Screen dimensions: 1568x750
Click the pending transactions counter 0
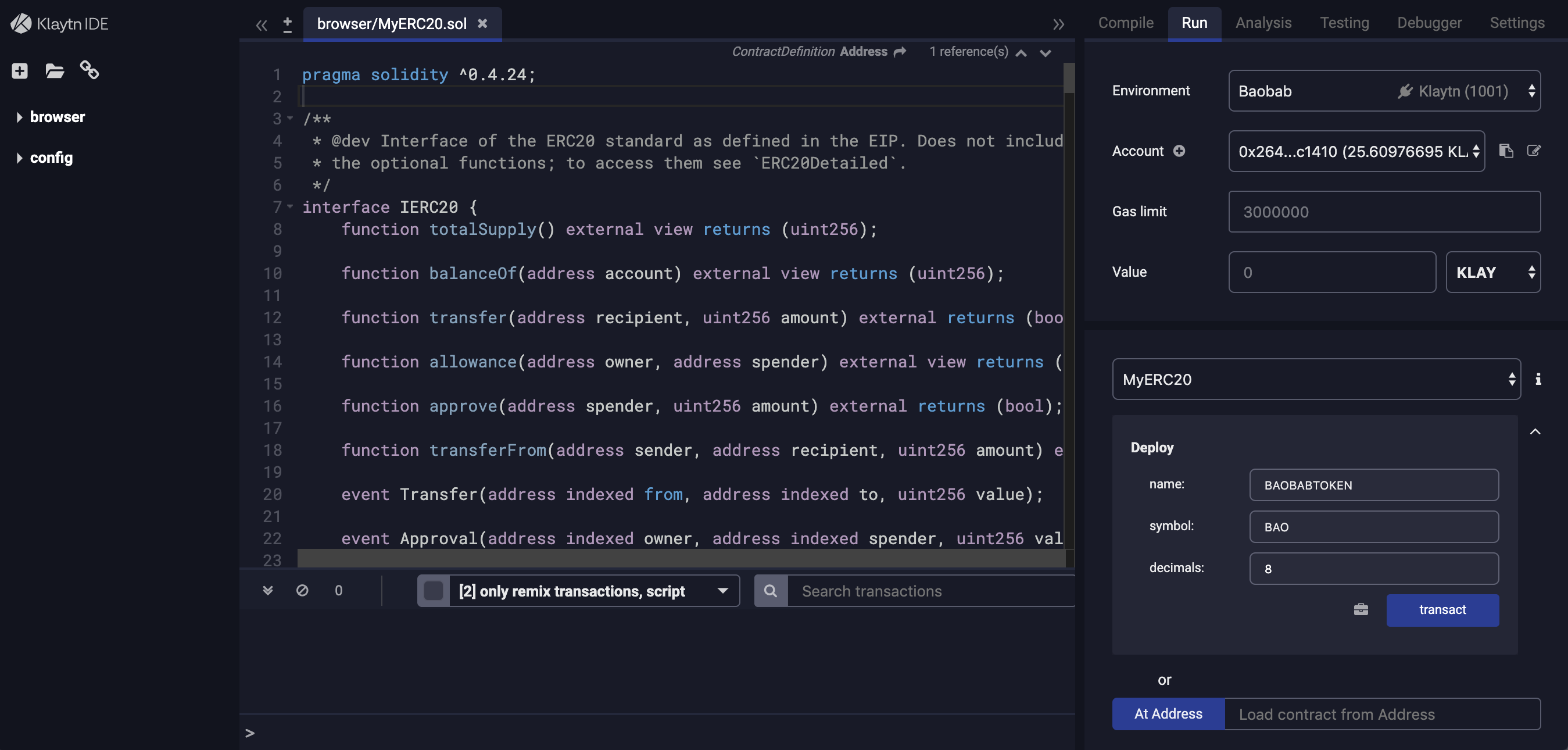pyautogui.click(x=338, y=591)
